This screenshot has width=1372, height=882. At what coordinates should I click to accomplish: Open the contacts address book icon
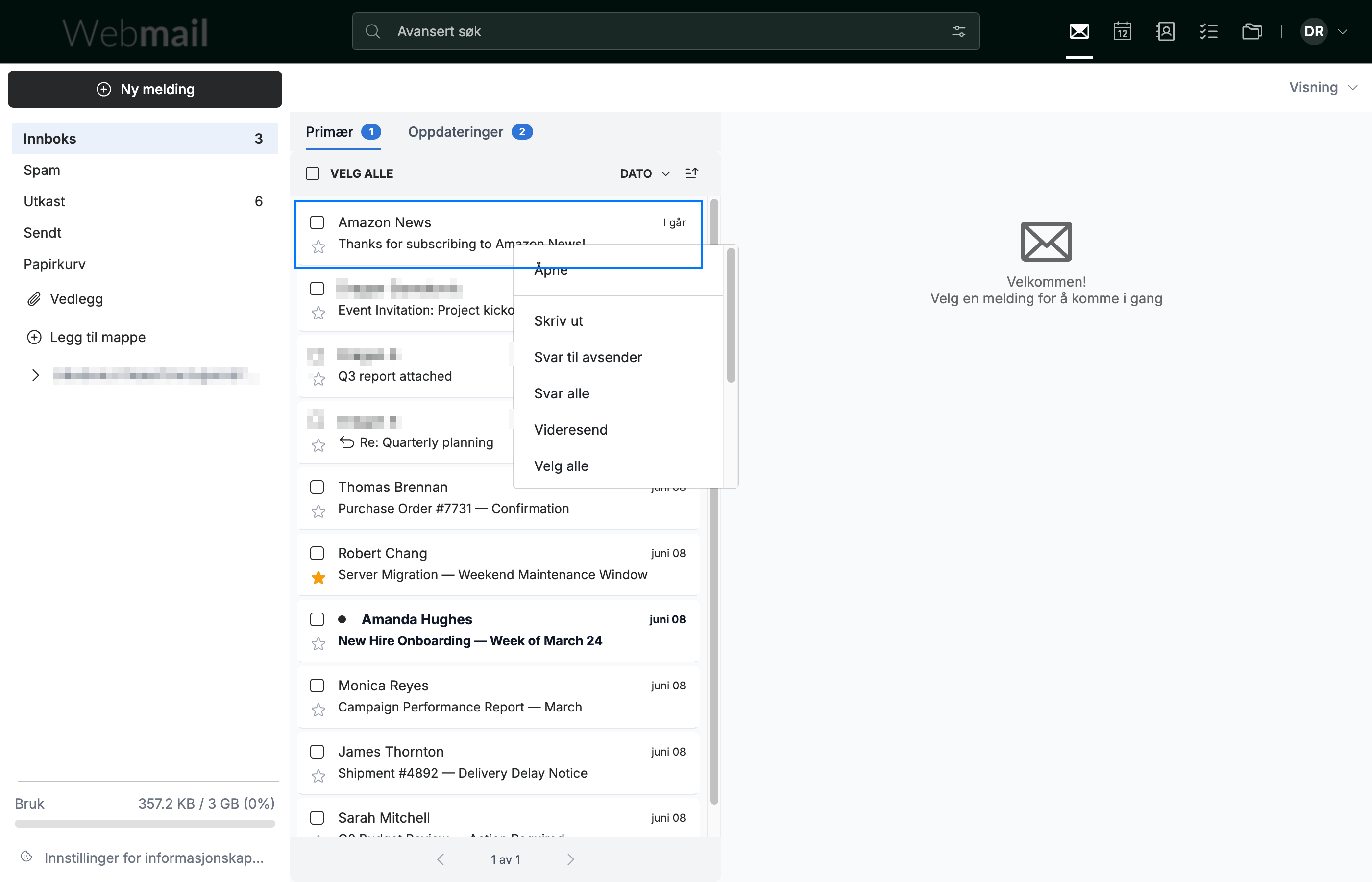click(x=1165, y=31)
